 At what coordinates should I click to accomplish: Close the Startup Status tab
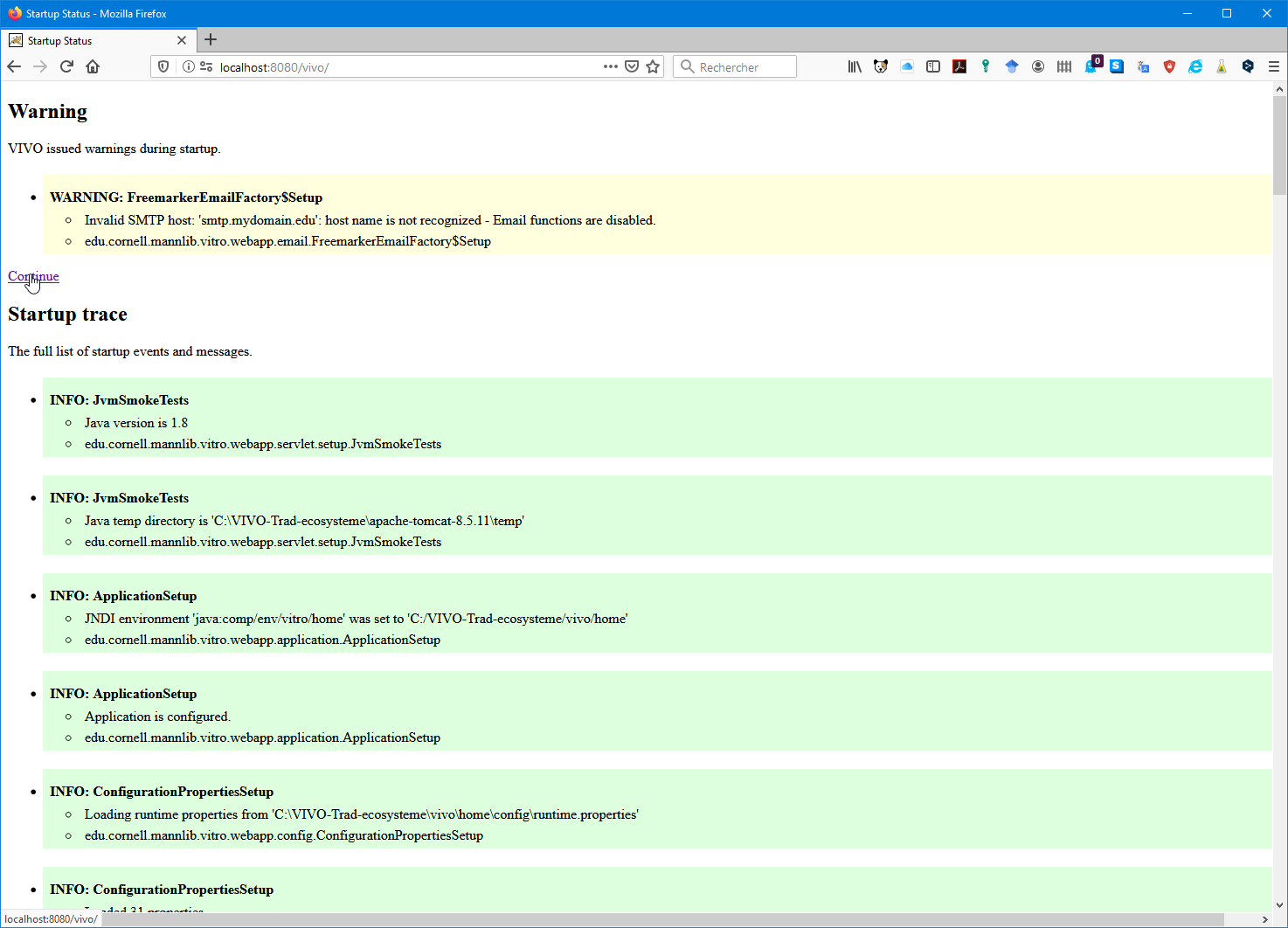tap(182, 40)
